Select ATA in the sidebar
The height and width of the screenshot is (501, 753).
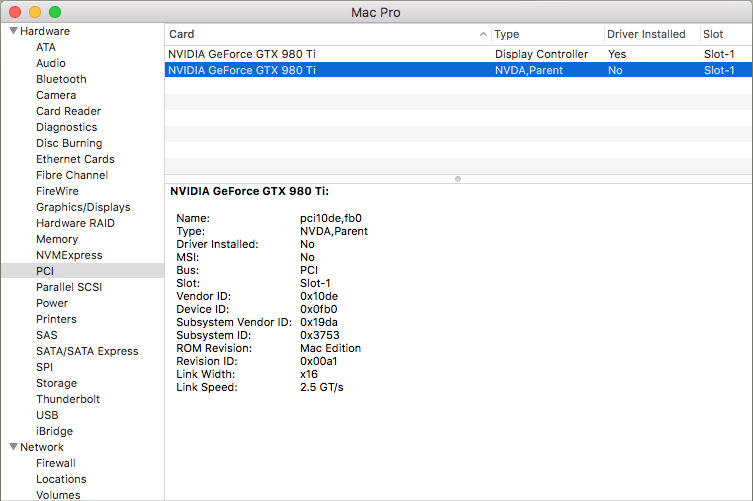[x=46, y=47]
